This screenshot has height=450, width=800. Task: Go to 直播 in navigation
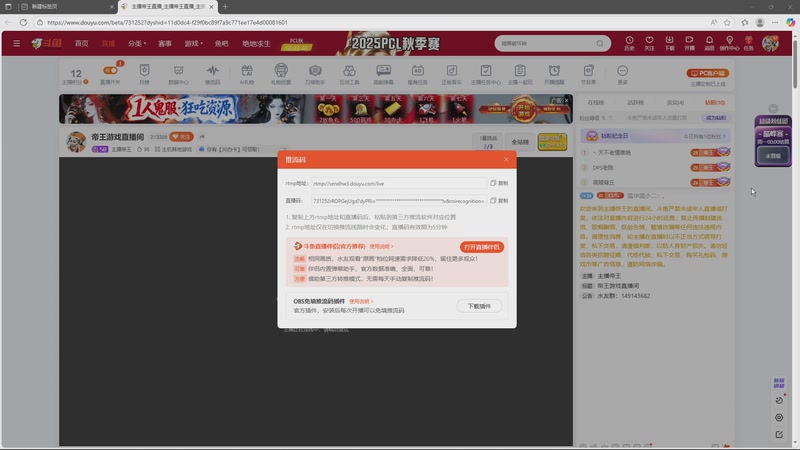(x=108, y=43)
